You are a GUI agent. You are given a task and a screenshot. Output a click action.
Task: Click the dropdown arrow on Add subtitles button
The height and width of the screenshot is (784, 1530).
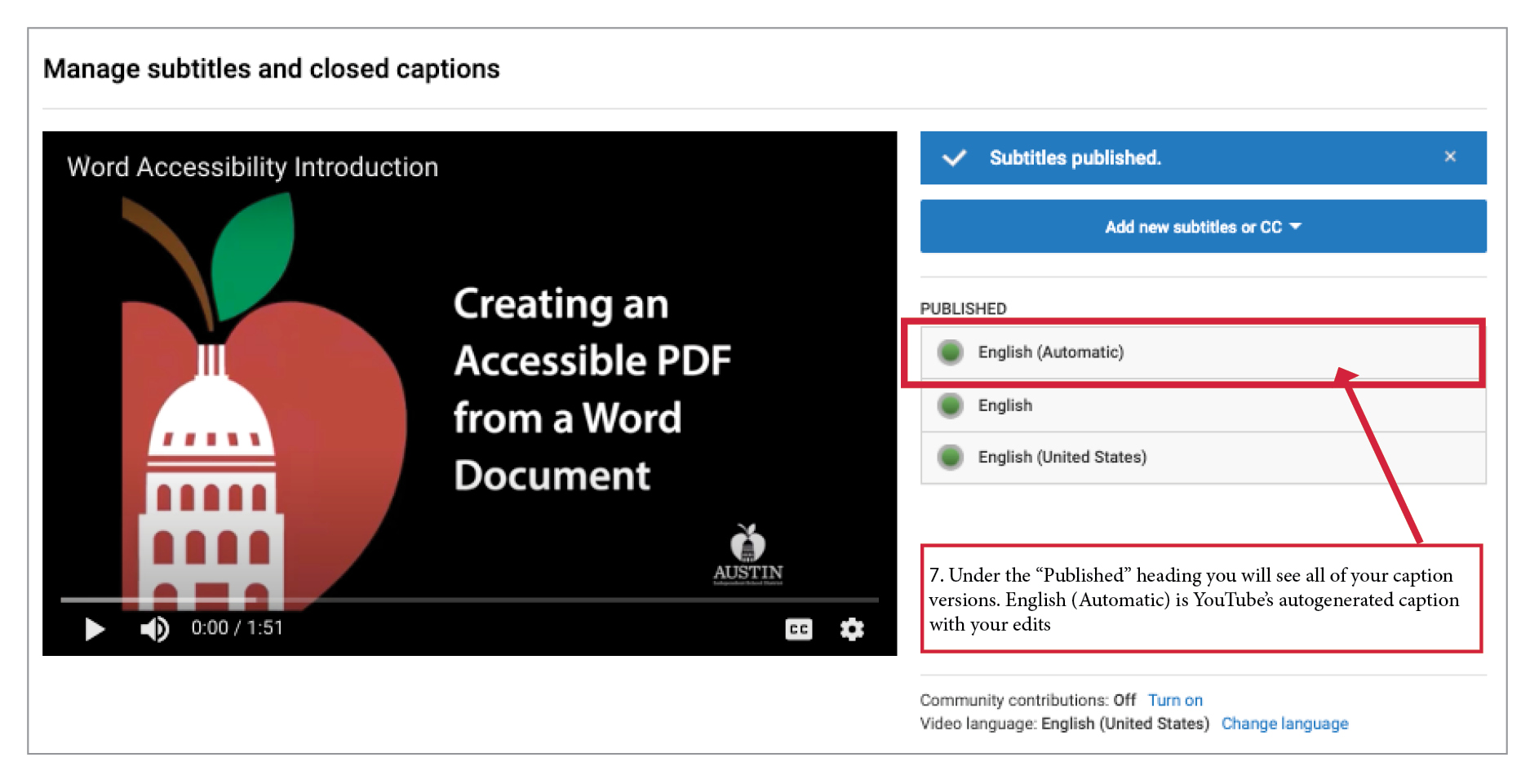click(x=1295, y=227)
